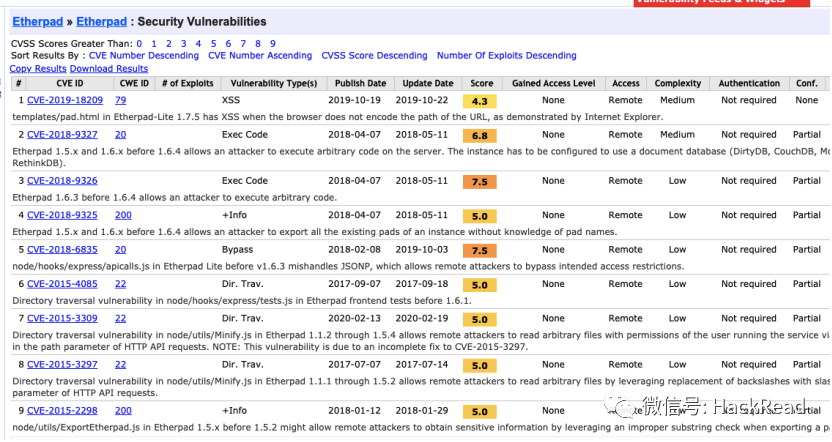The height and width of the screenshot is (442, 832).
Task: Sort by CVE Number Descending
Action: [x=144, y=55]
